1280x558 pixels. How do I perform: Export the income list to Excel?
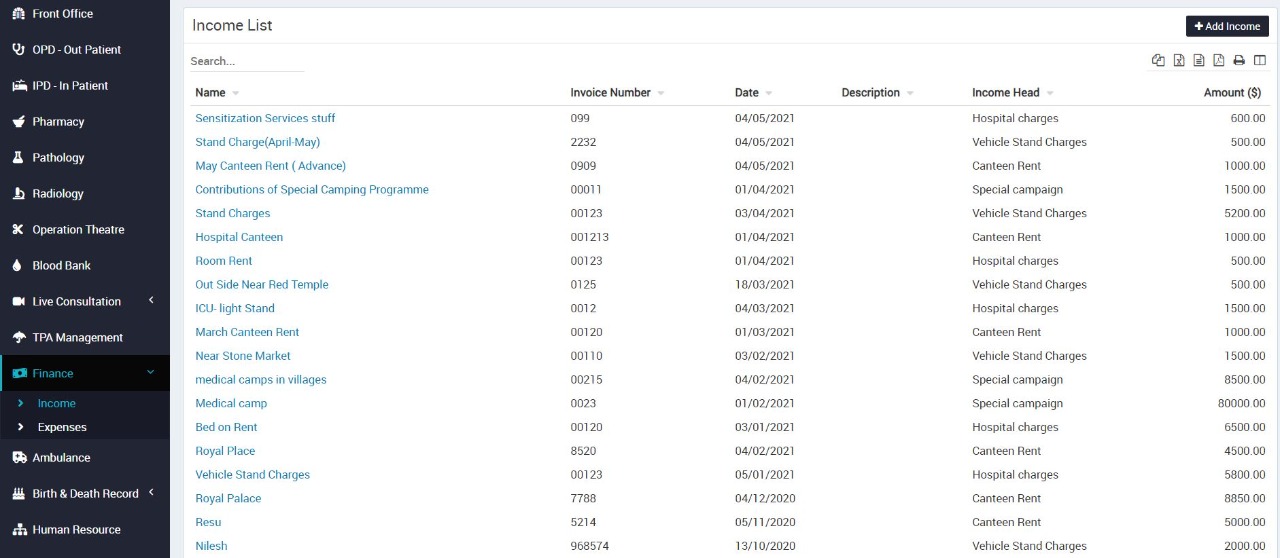(x=1179, y=60)
